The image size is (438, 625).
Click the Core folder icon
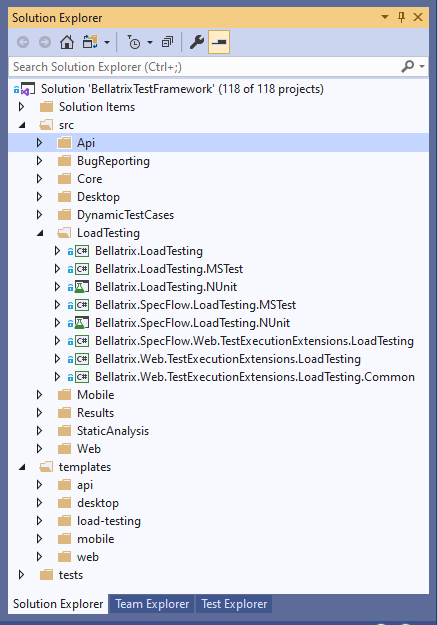(x=64, y=179)
